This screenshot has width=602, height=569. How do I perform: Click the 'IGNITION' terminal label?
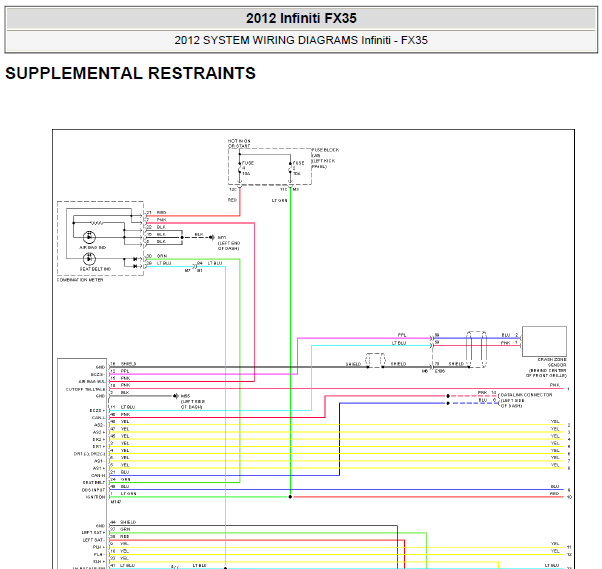95,497
